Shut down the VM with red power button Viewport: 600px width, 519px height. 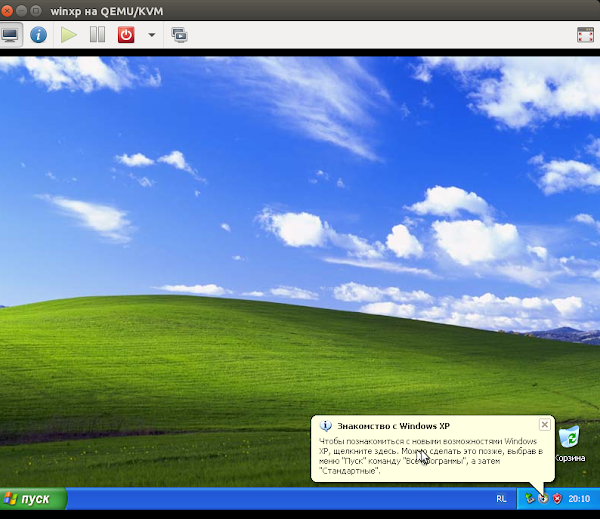tap(126, 35)
